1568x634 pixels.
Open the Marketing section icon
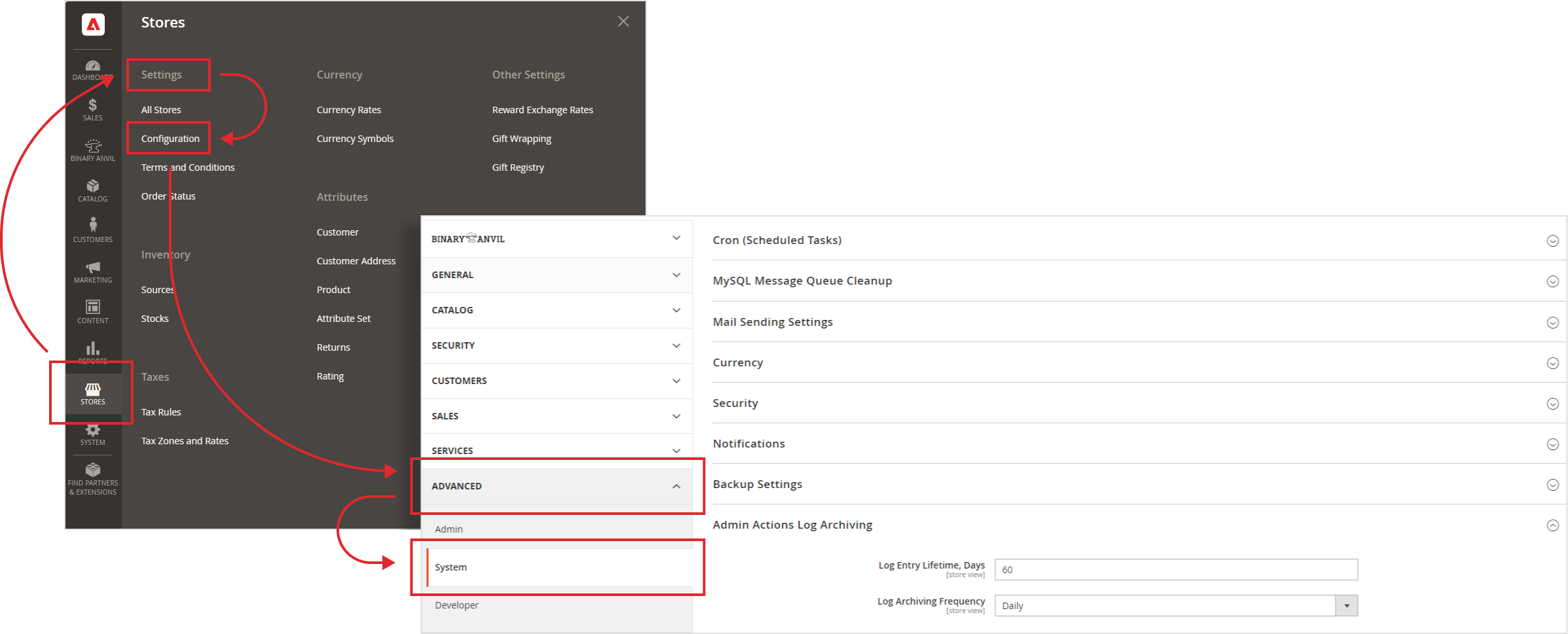coord(92,271)
